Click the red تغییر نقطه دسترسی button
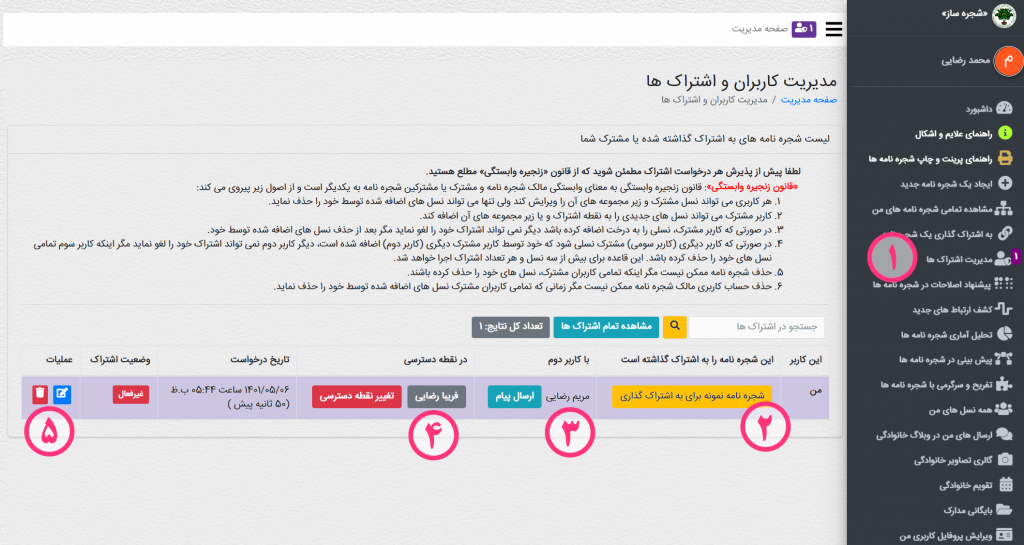The image size is (1024, 545). [357, 396]
